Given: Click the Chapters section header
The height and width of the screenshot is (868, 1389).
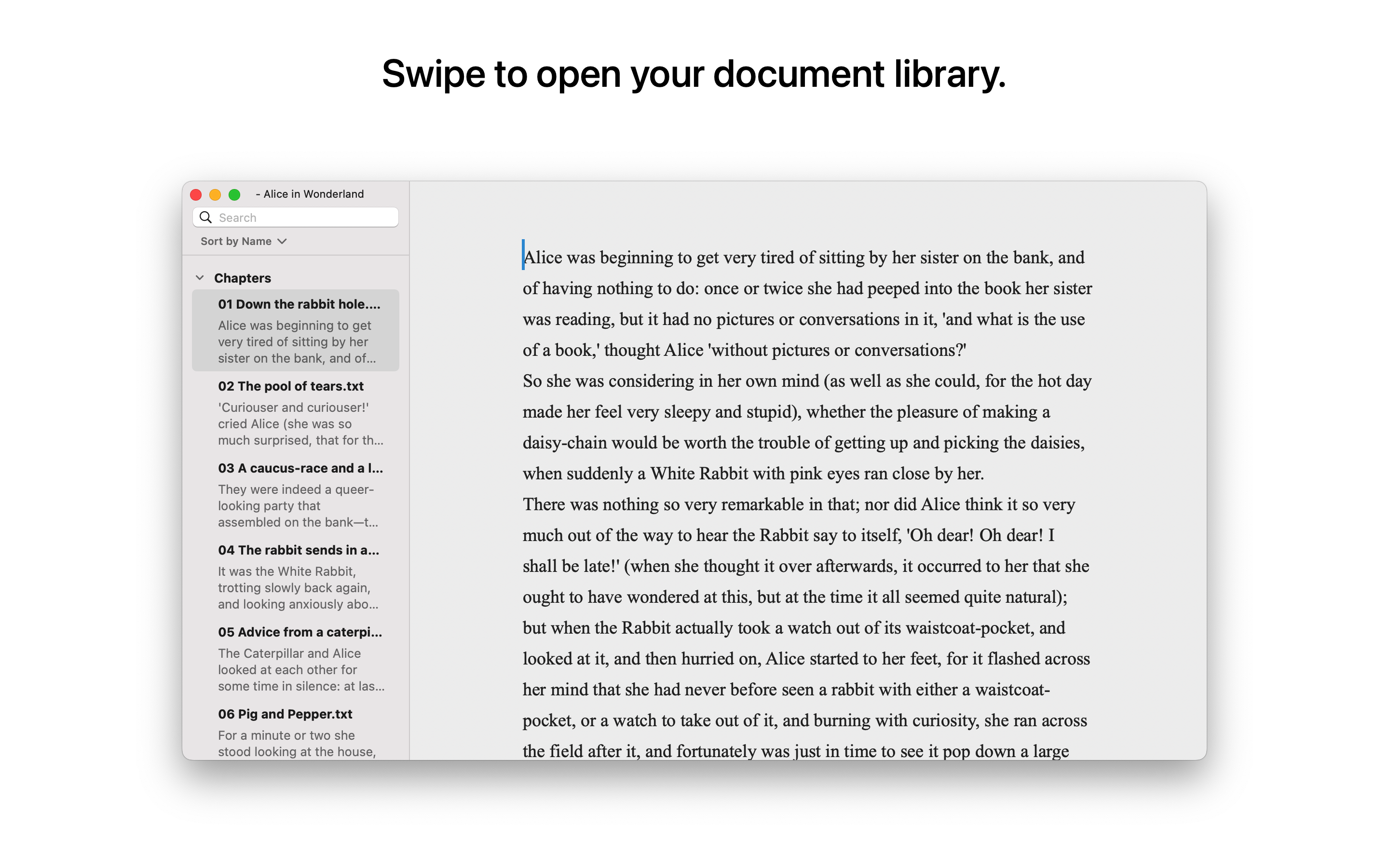Looking at the screenshot, I should pyautogui.click(x=242, y=278).
